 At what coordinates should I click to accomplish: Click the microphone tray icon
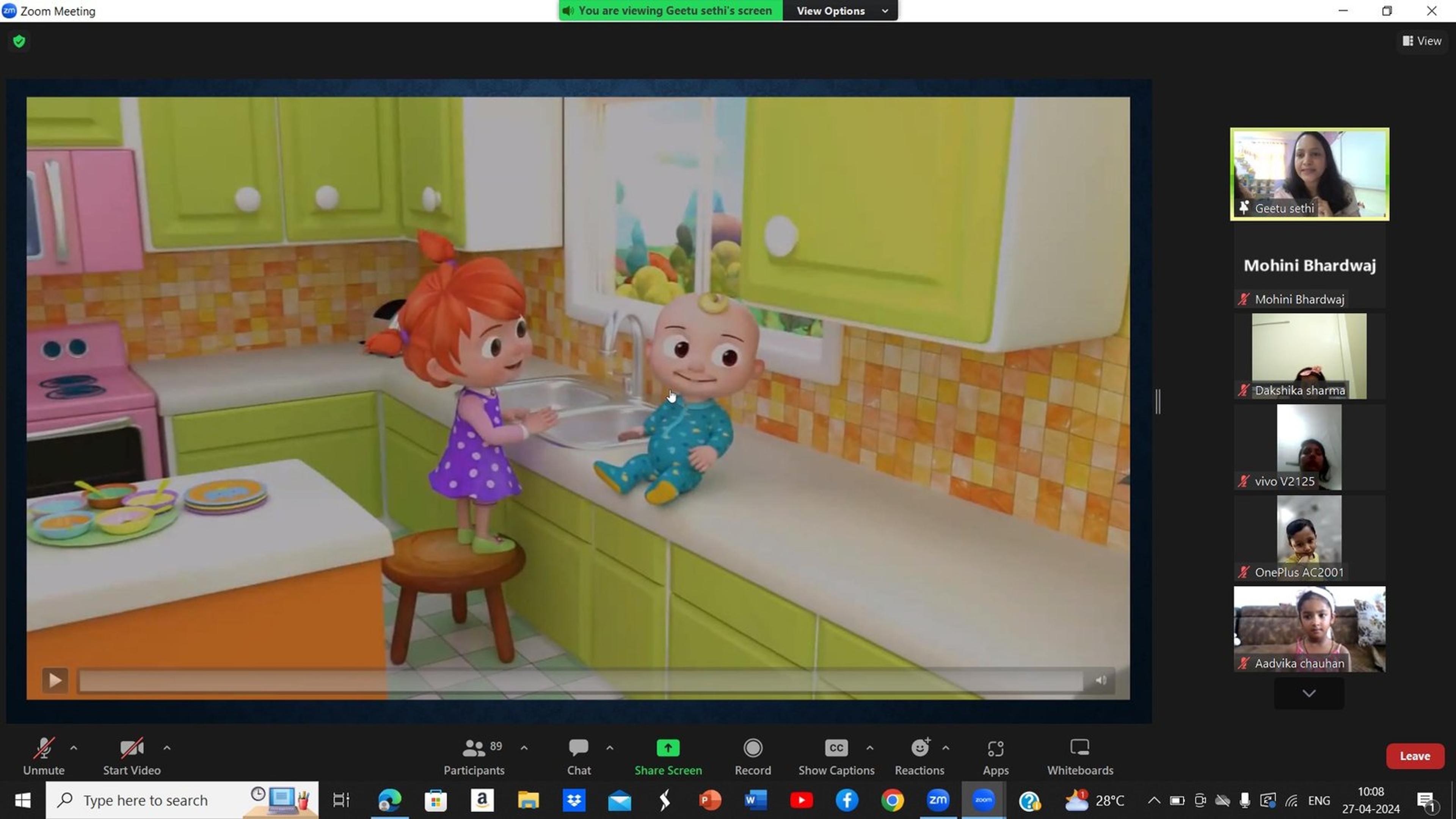click(x=1244, y=800)
